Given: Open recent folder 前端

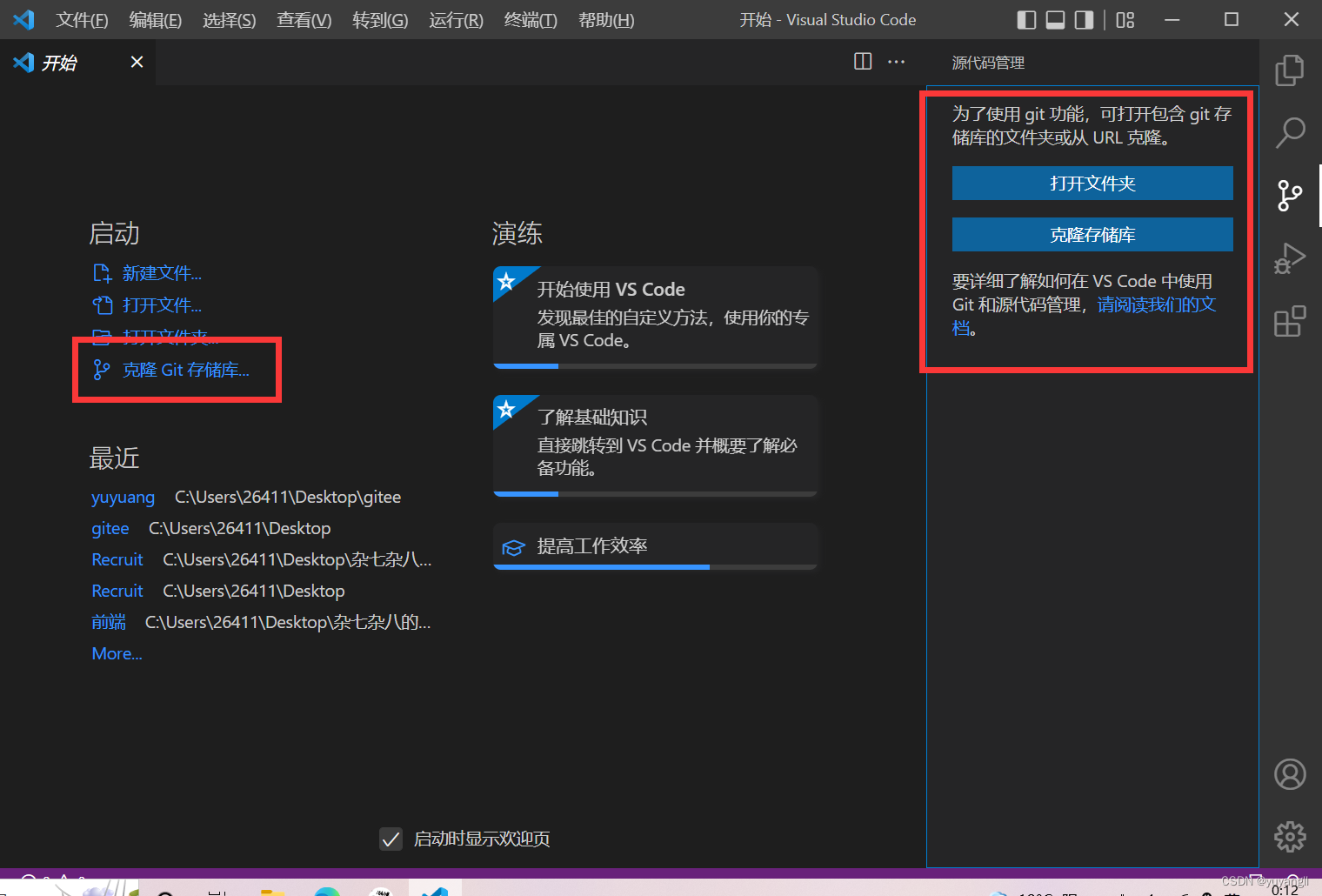Looking at the screenshot, I should click(x=109, y=623).
